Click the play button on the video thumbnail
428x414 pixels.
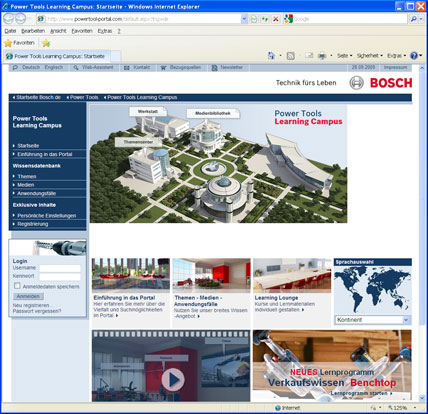pos(173,379)
